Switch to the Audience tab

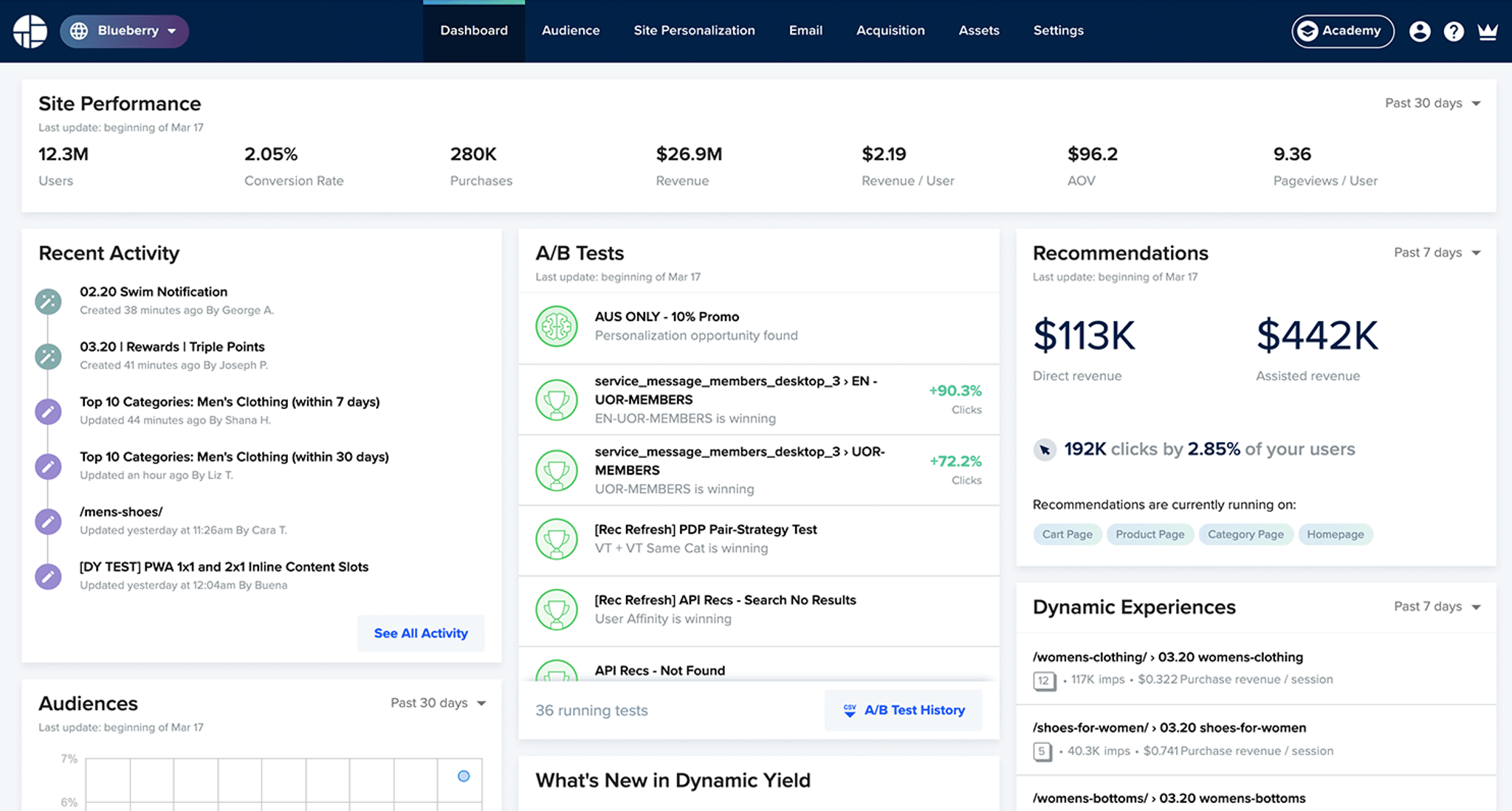570,30
